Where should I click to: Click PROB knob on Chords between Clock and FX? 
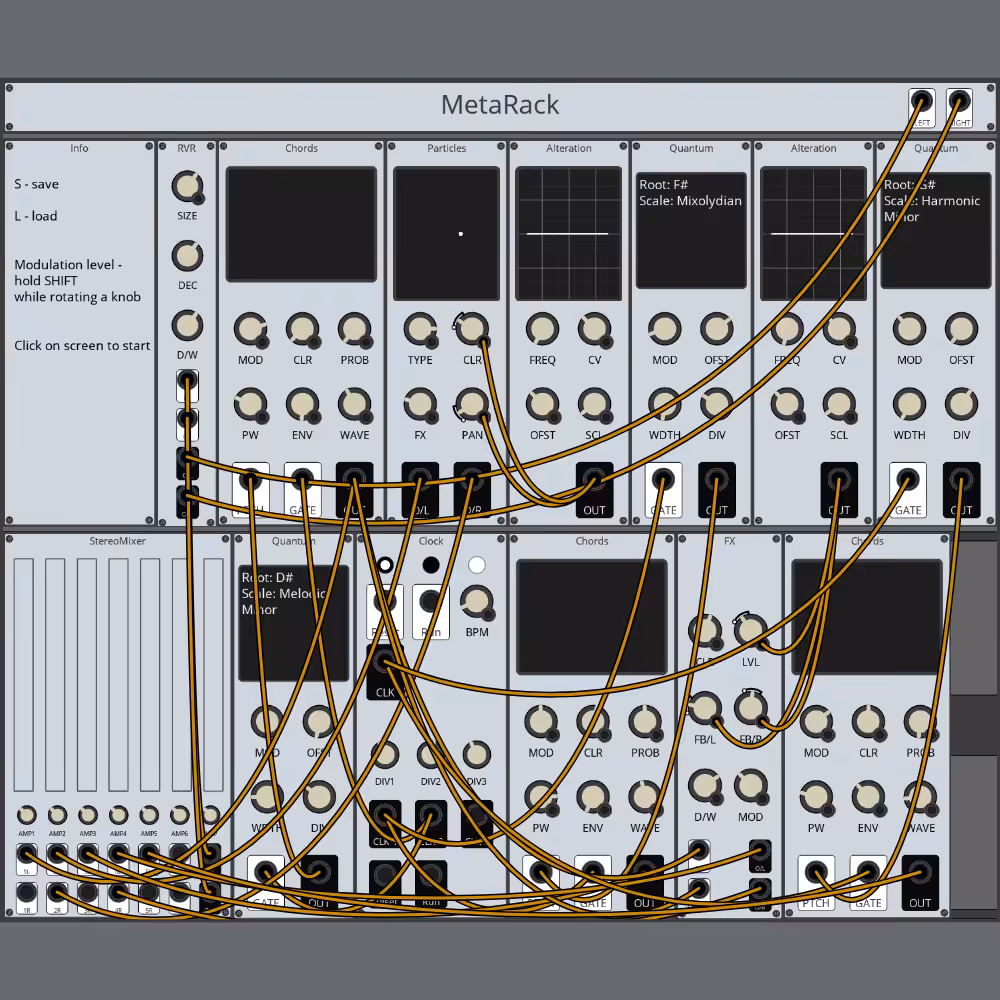click(x=645, y=722)
